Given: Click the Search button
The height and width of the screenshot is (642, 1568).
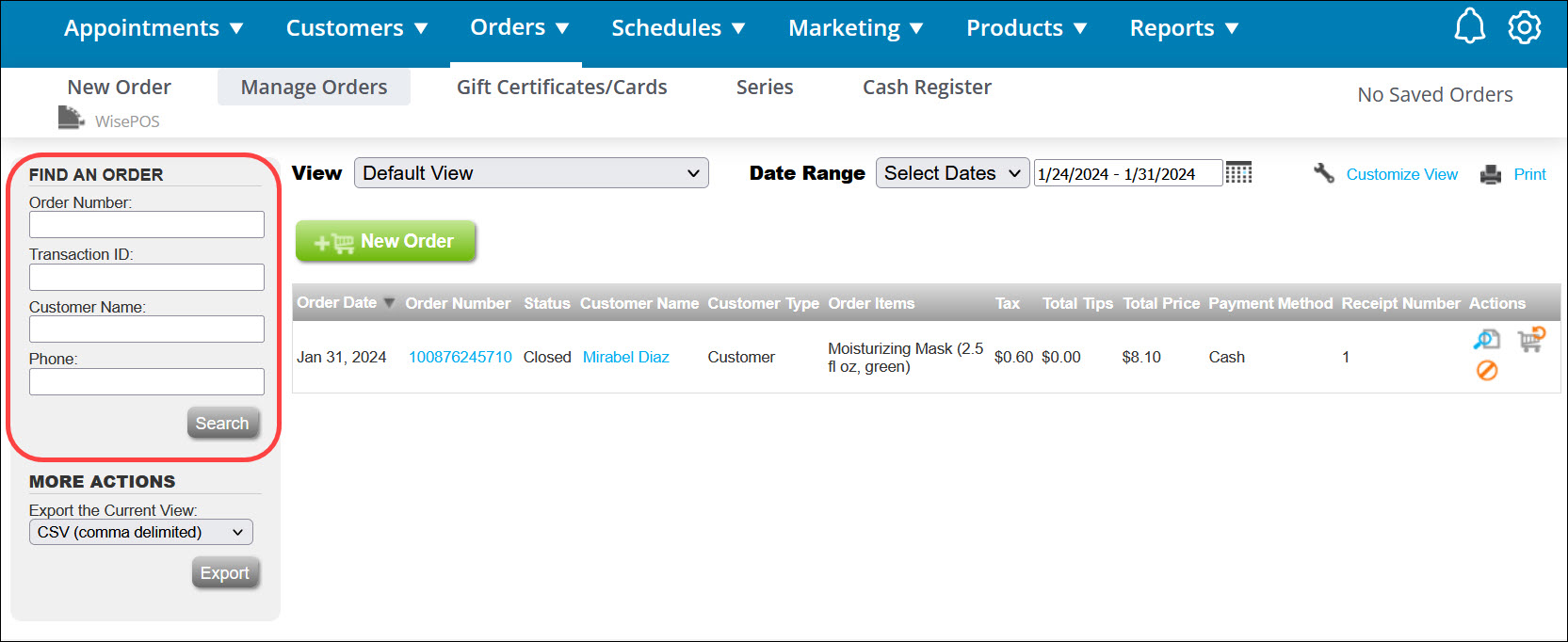Looking at the screenshot, I should click(222, 424).
